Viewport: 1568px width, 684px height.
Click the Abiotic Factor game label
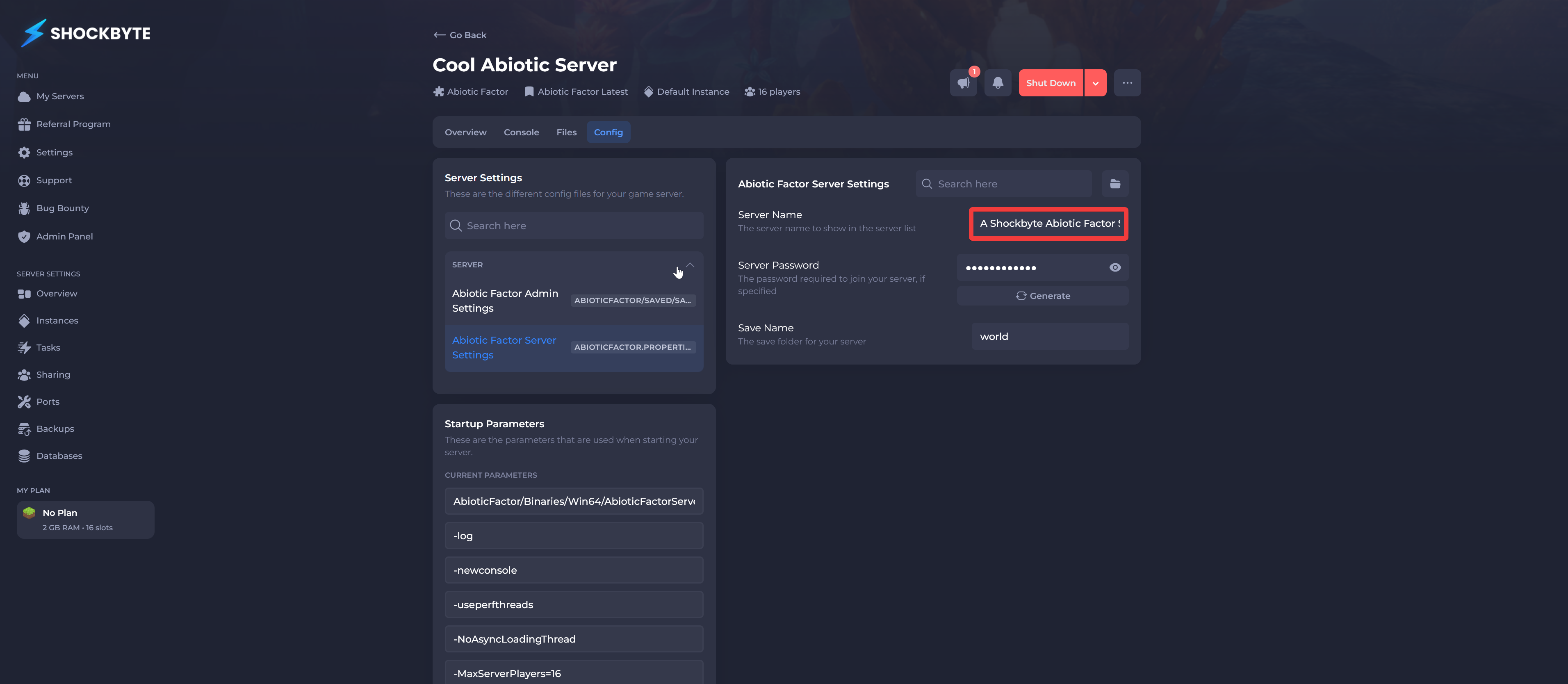(x=470, y=92)
